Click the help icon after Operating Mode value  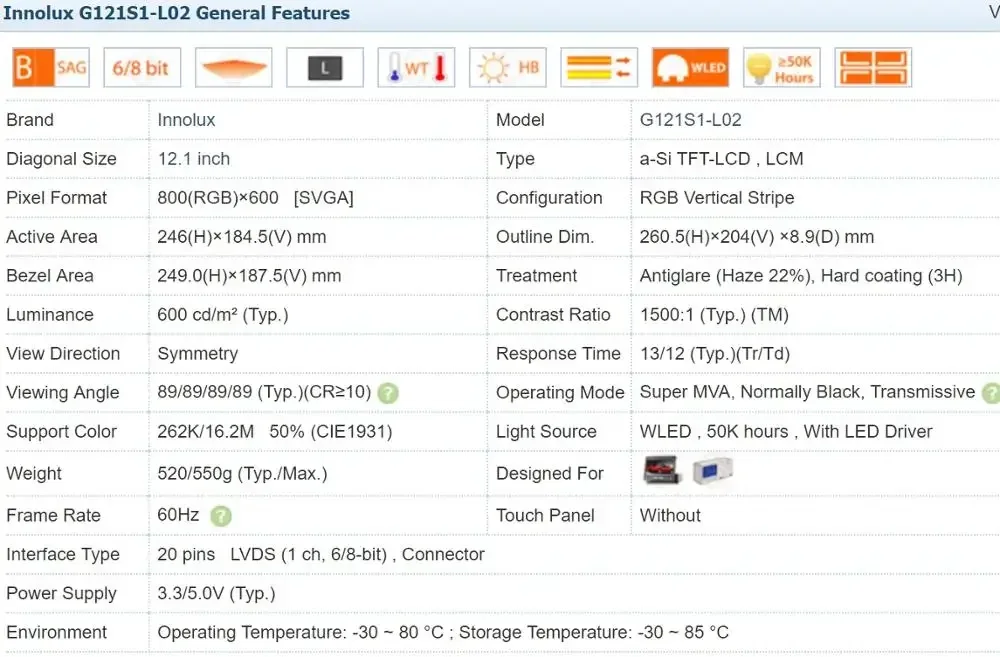coord(991,393)
